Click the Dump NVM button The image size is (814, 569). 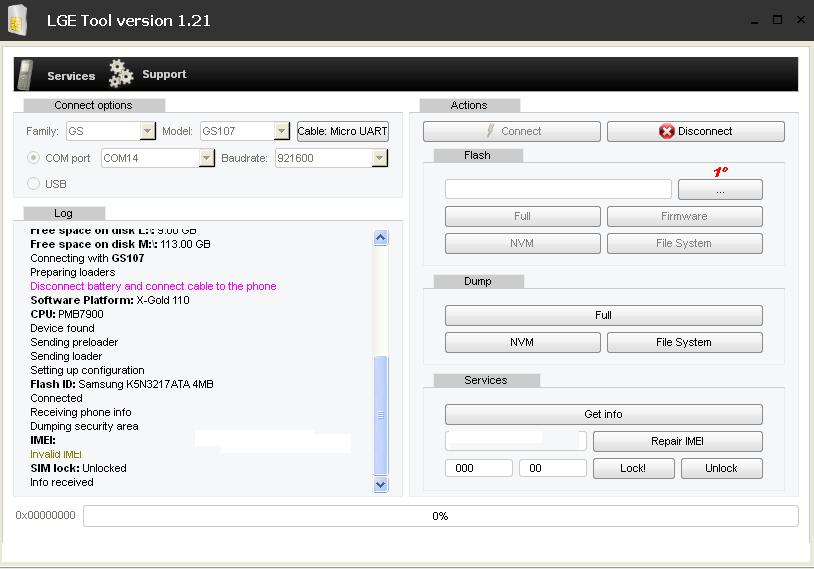click(522, 343)
